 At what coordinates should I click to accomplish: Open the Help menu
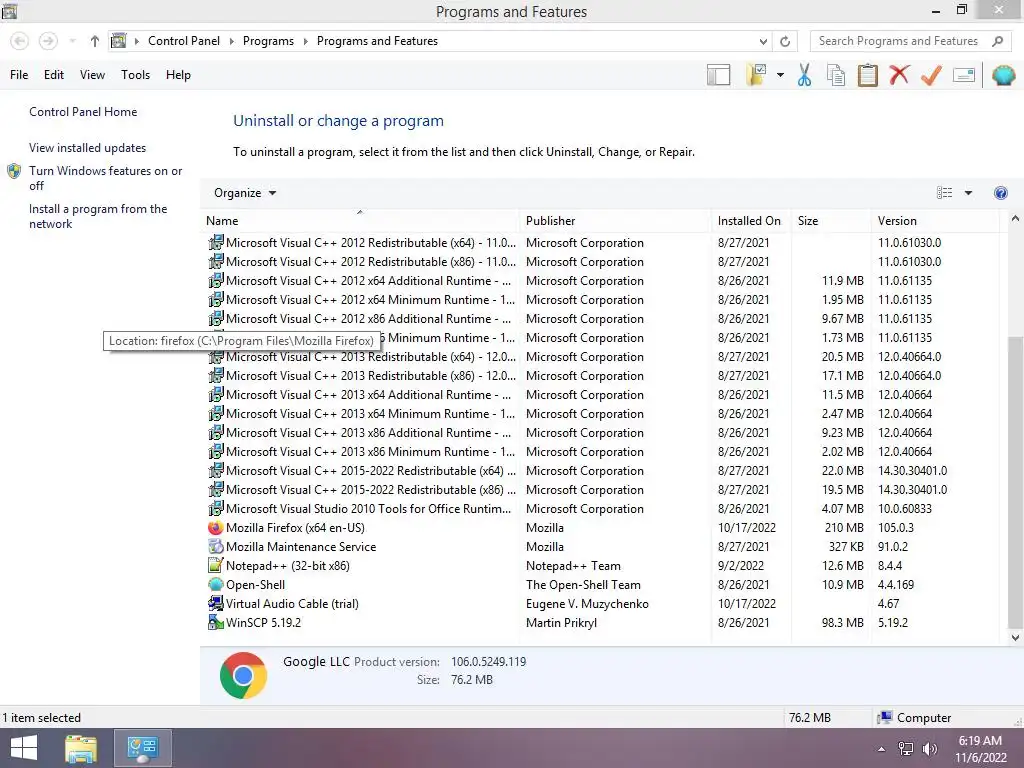point(178,75)
